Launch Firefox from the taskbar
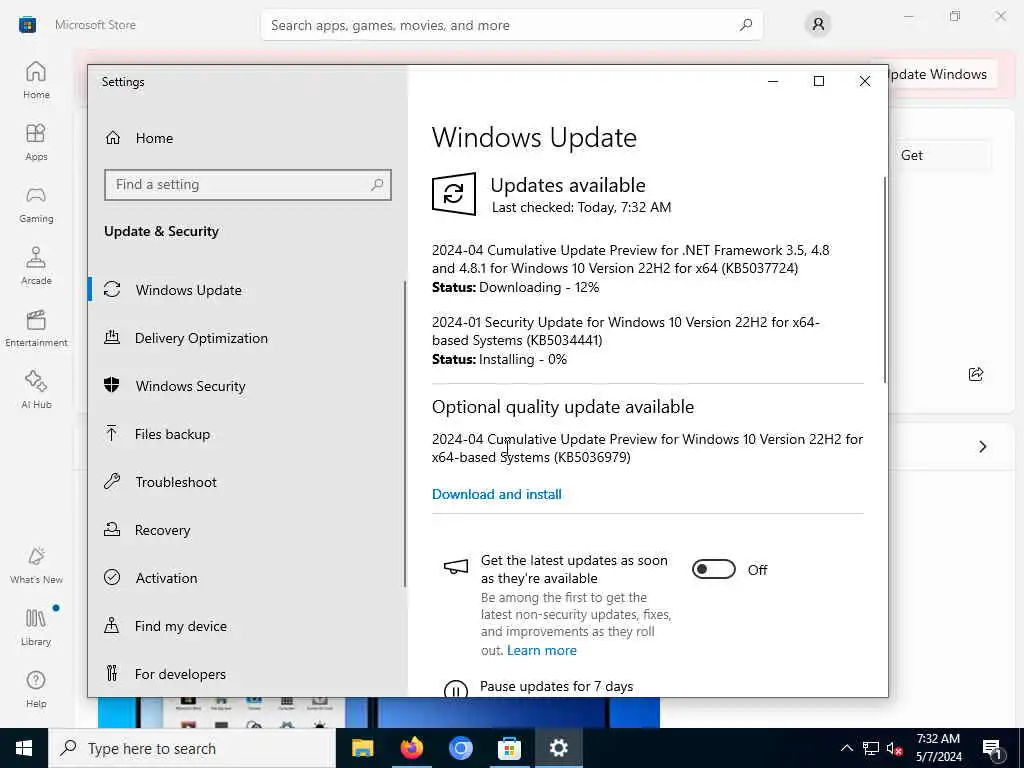 click(411, 748)
